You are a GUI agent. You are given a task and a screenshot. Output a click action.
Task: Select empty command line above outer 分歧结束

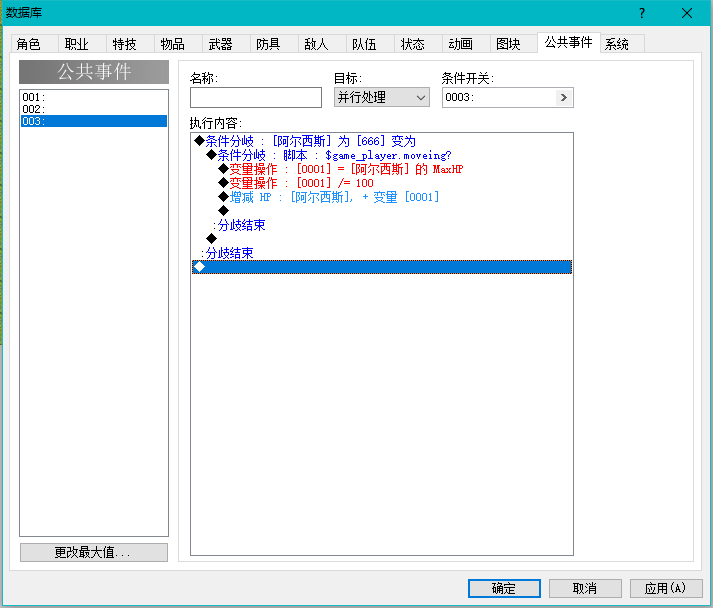pyautogui.click(x=382, y=239)
